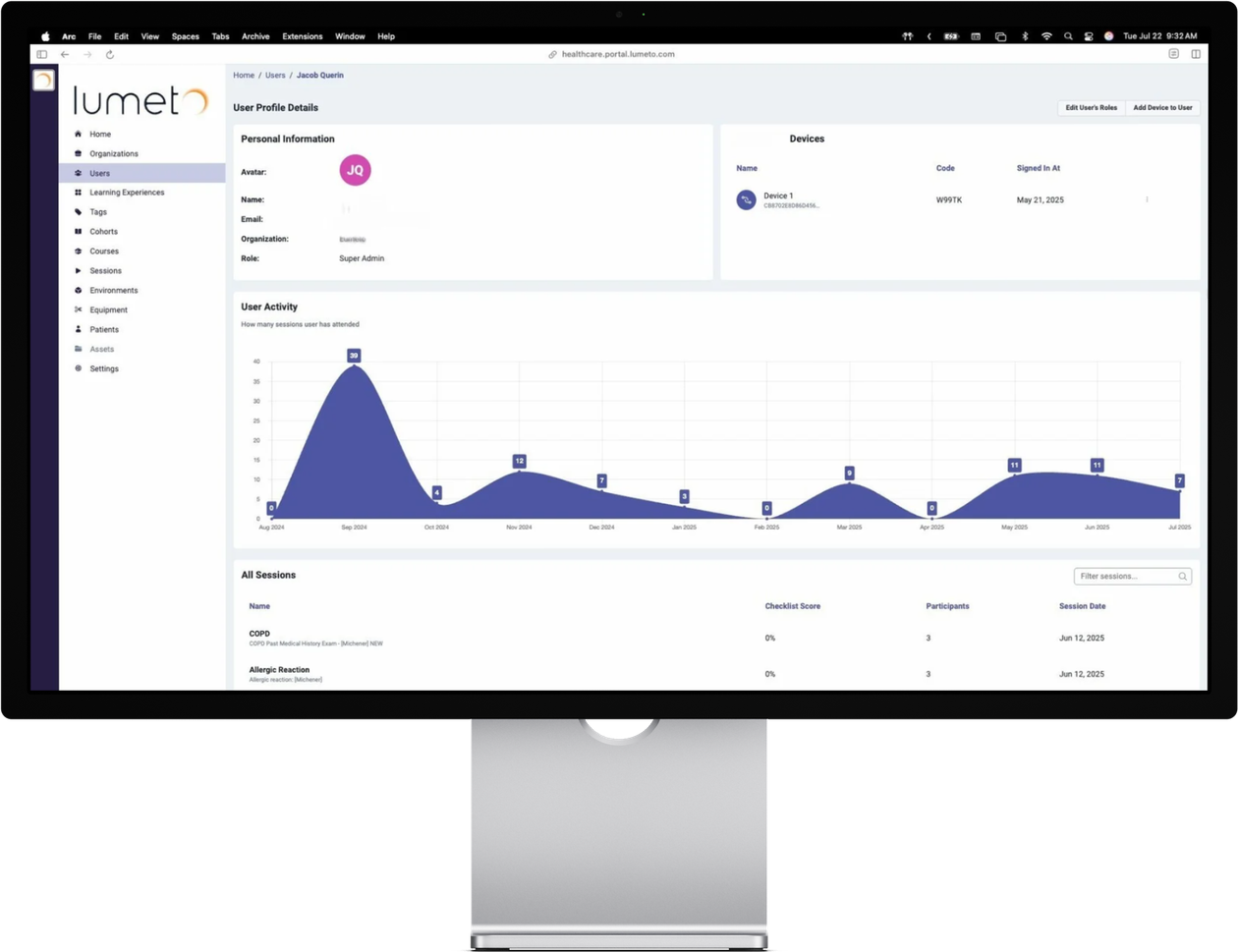The image size is (1238, 952).
Task: Click the Patients person icon
Action: click(79, 330)
